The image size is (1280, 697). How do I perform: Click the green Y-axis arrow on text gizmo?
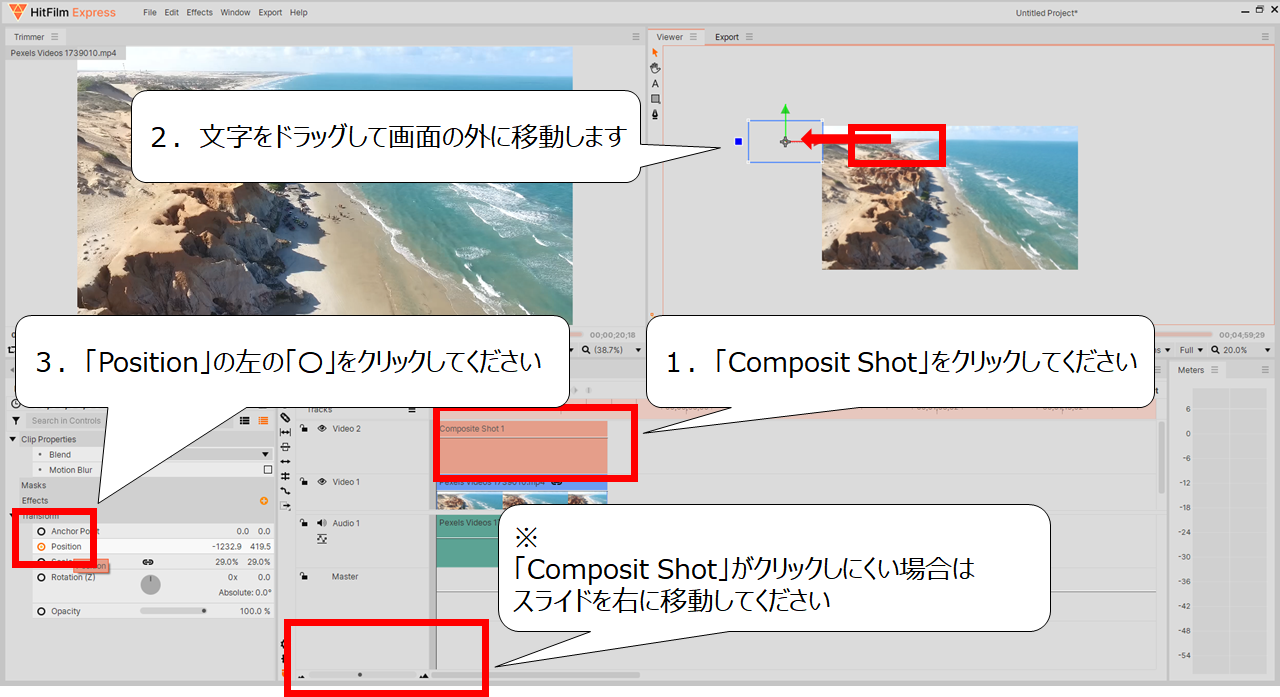point(786,108)
